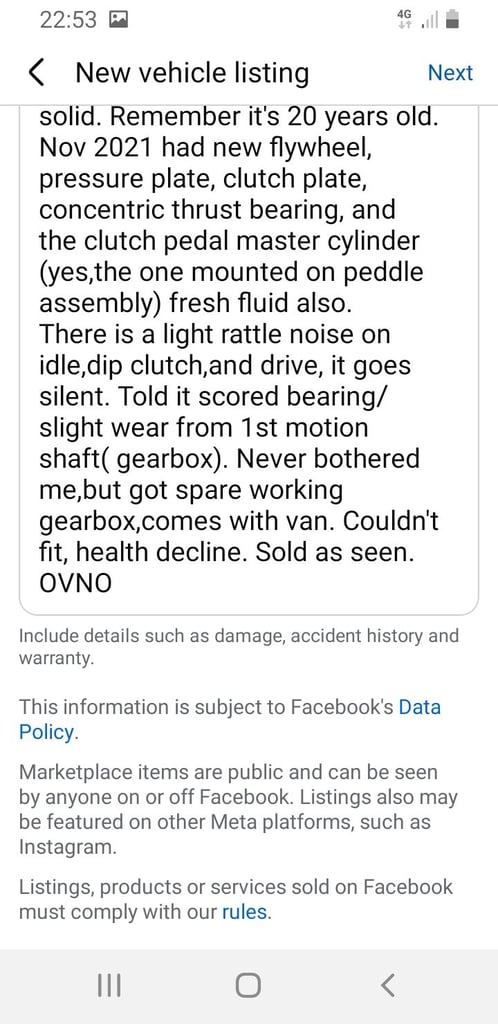Open Android recent apps from the navigation bar

(x=109, y=985)
